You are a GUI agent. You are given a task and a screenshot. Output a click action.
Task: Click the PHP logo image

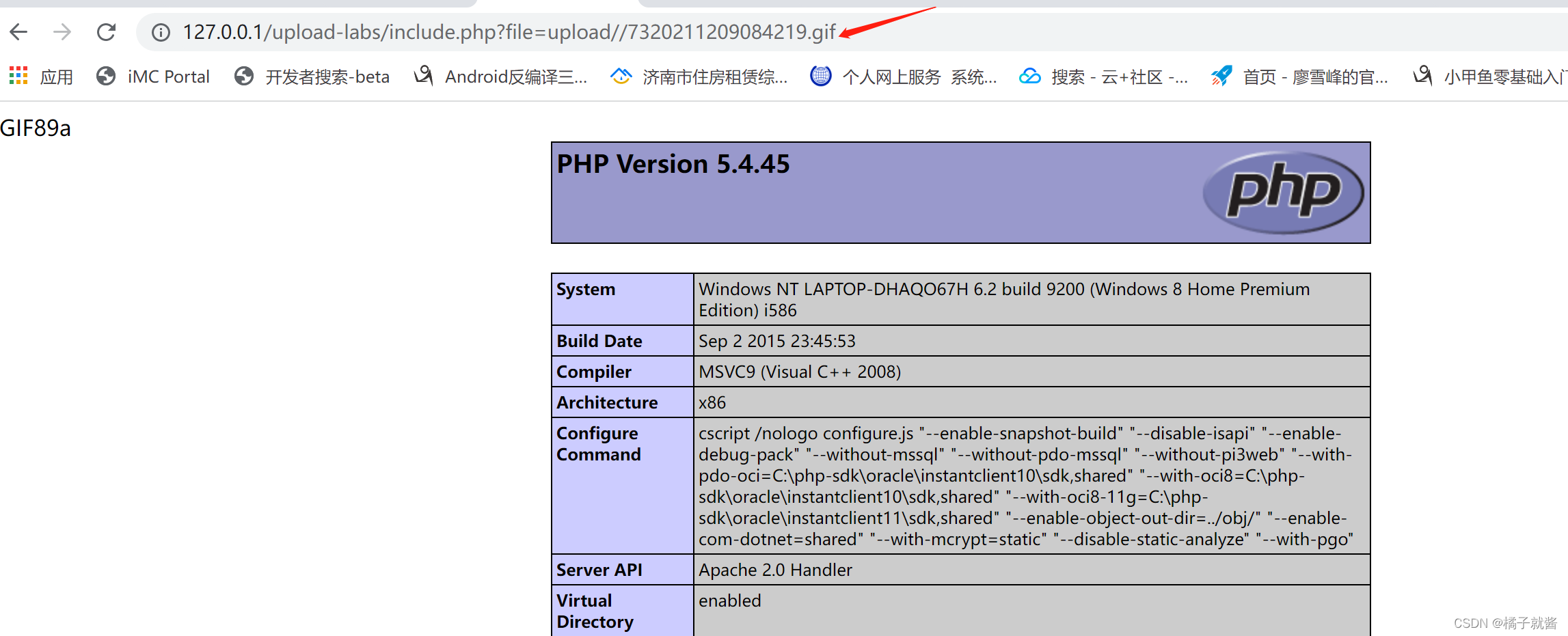pos(1283,192)
